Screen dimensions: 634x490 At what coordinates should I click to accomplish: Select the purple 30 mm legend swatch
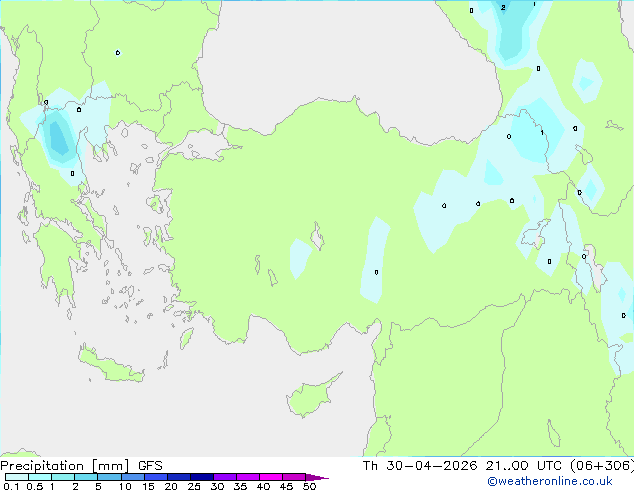(225, 477)
